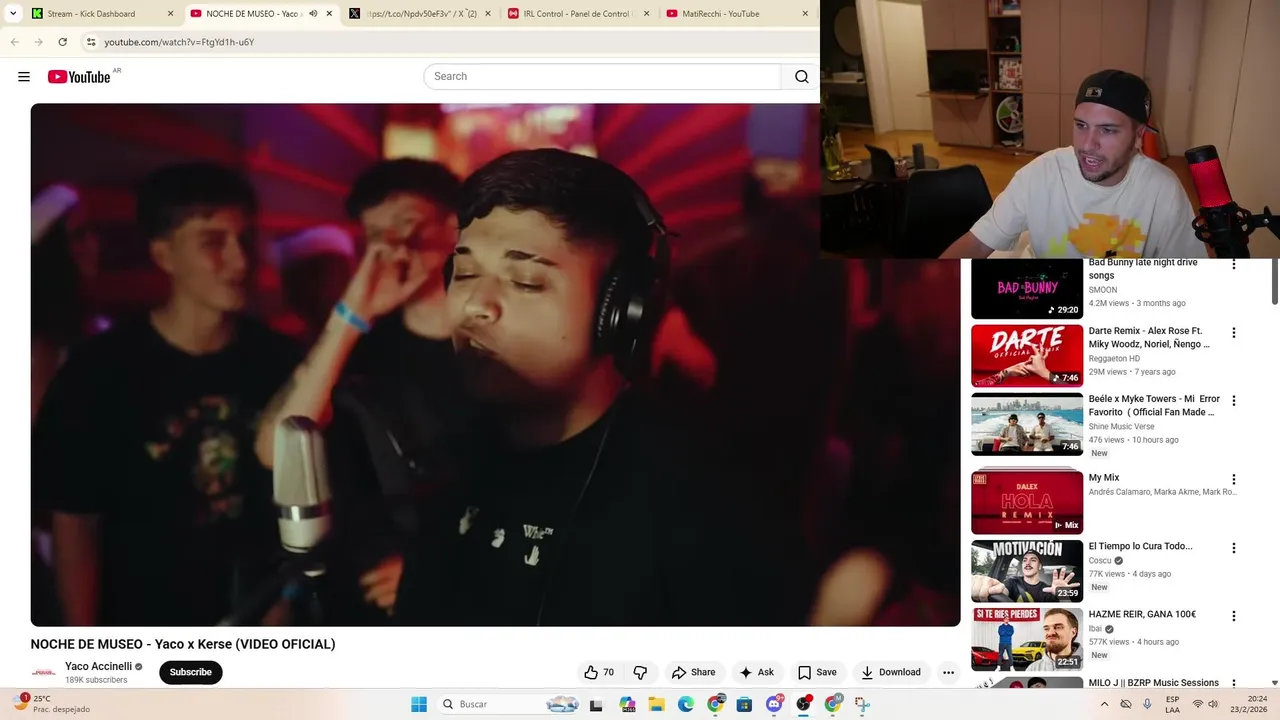This screenshot has width=1280, height=720.
Task: Show hidden system tray icons
Action: click(x=1104, y=704)
